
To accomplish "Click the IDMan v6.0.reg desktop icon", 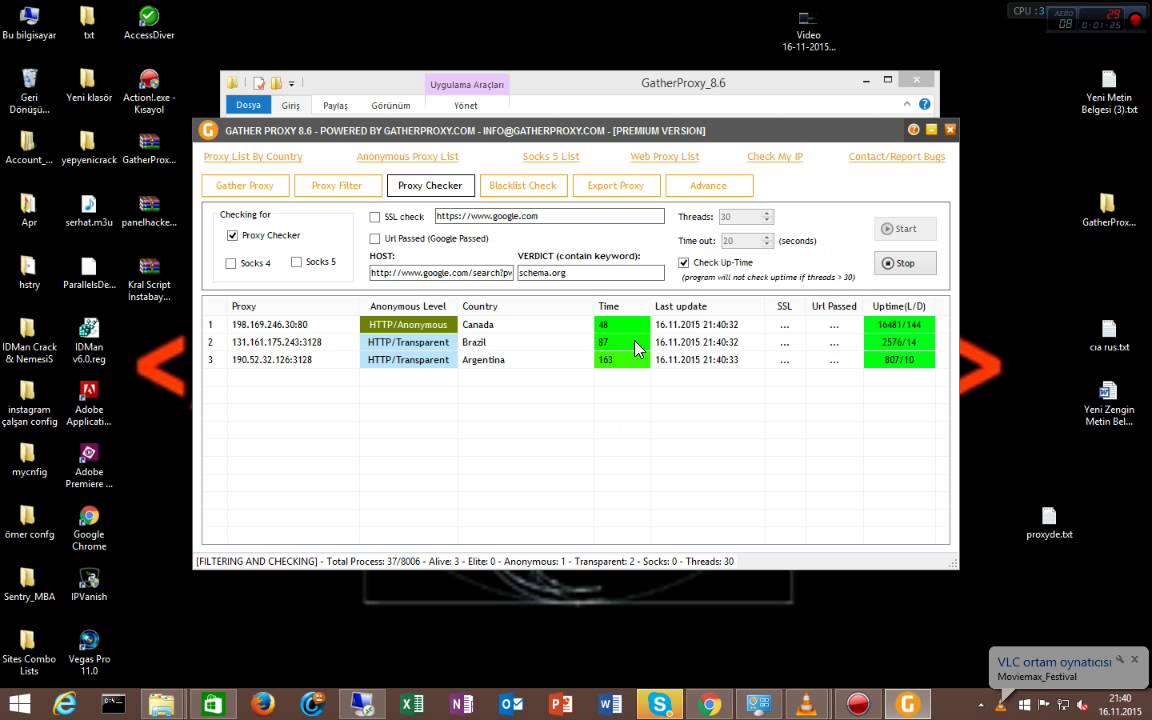I will pyautogui.click(x=89, y=341).
